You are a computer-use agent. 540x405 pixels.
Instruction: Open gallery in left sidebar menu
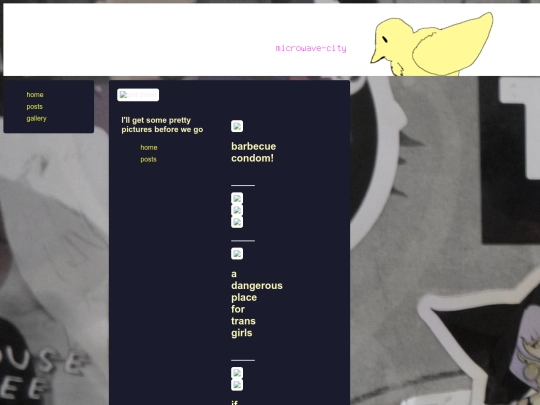[37, 118]
